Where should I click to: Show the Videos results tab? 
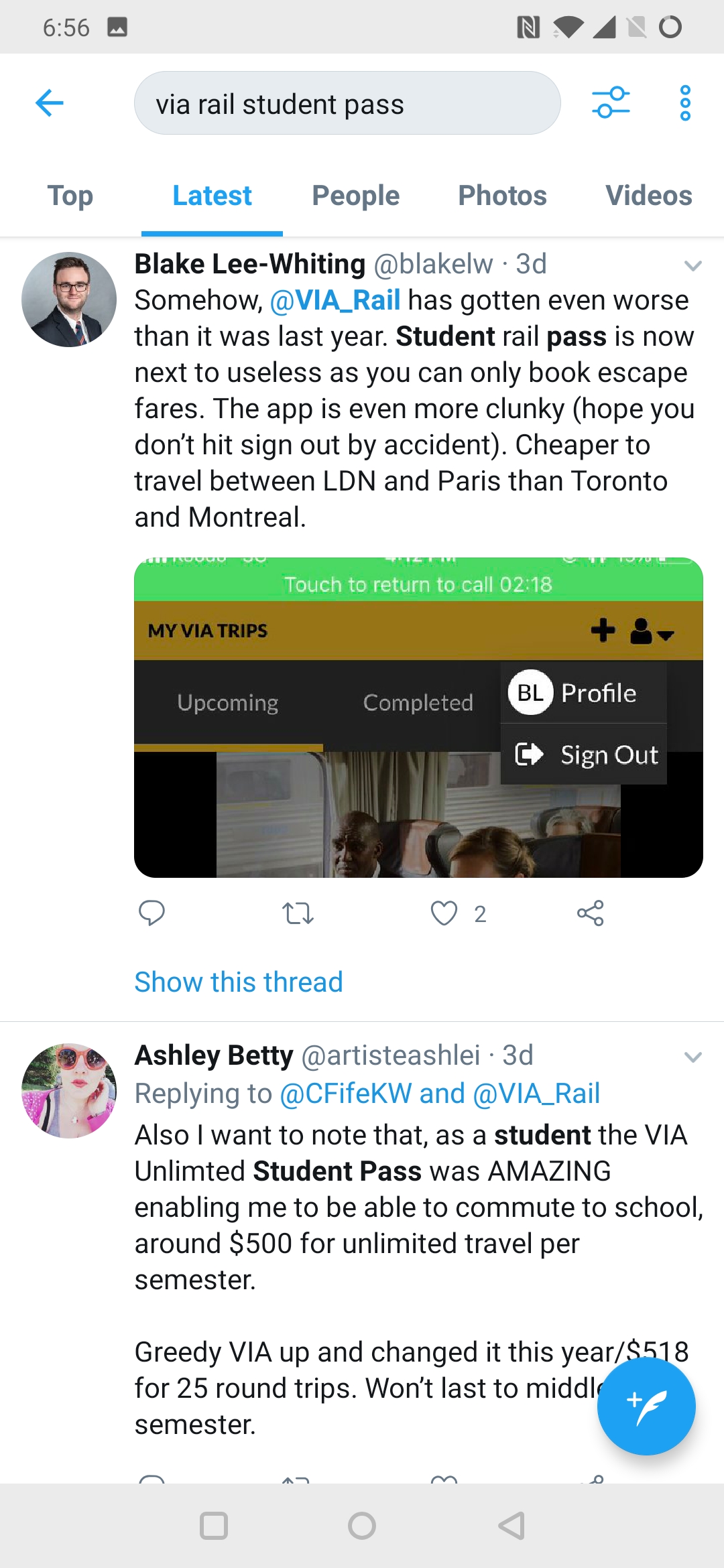(648, 196)
